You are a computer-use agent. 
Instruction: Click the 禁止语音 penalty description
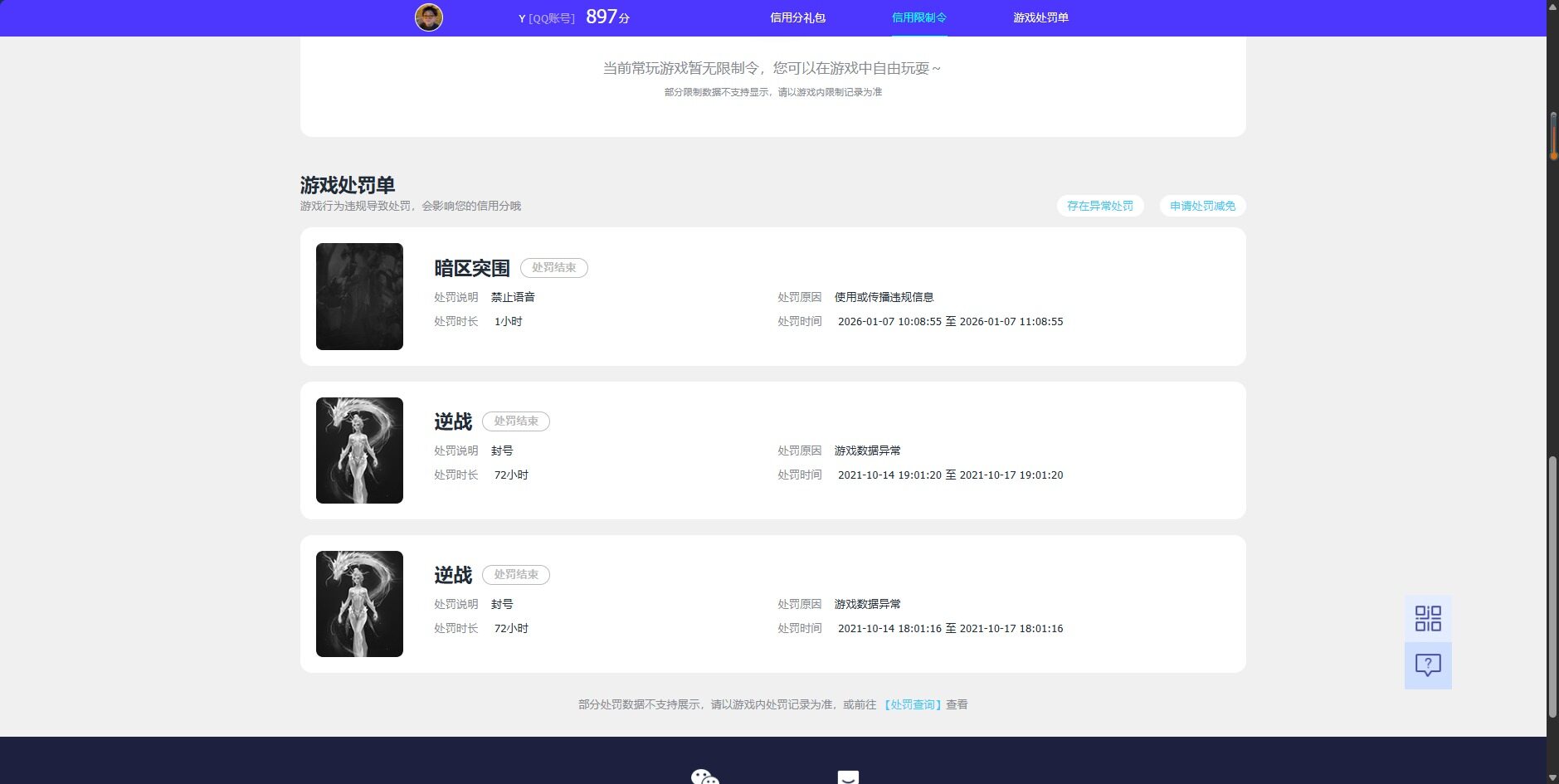point(513,297)
